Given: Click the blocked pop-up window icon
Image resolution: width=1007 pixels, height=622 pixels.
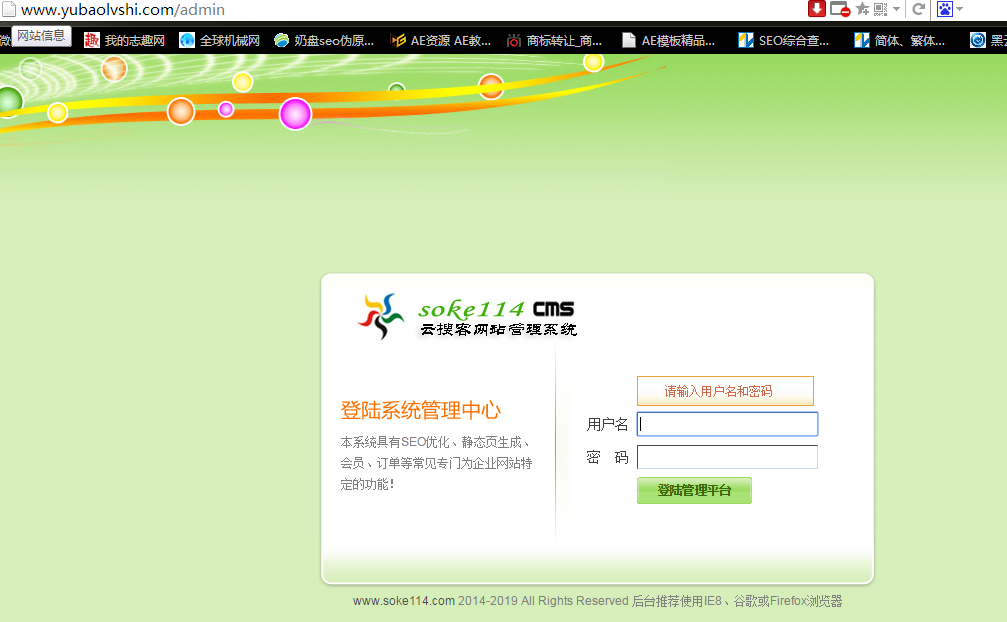Looking at the screenshot, I should (x=840, y=9).
